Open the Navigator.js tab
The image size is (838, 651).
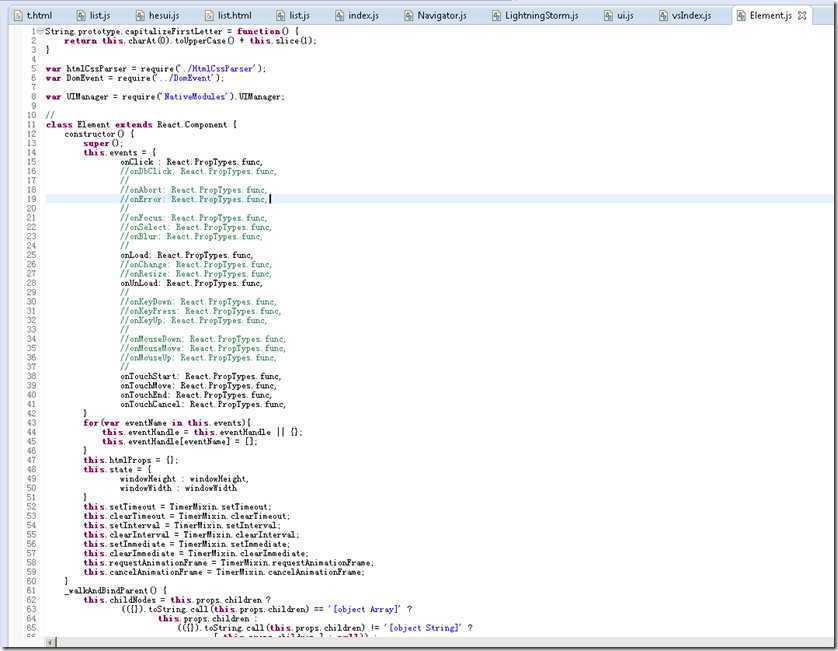point(441,16)
